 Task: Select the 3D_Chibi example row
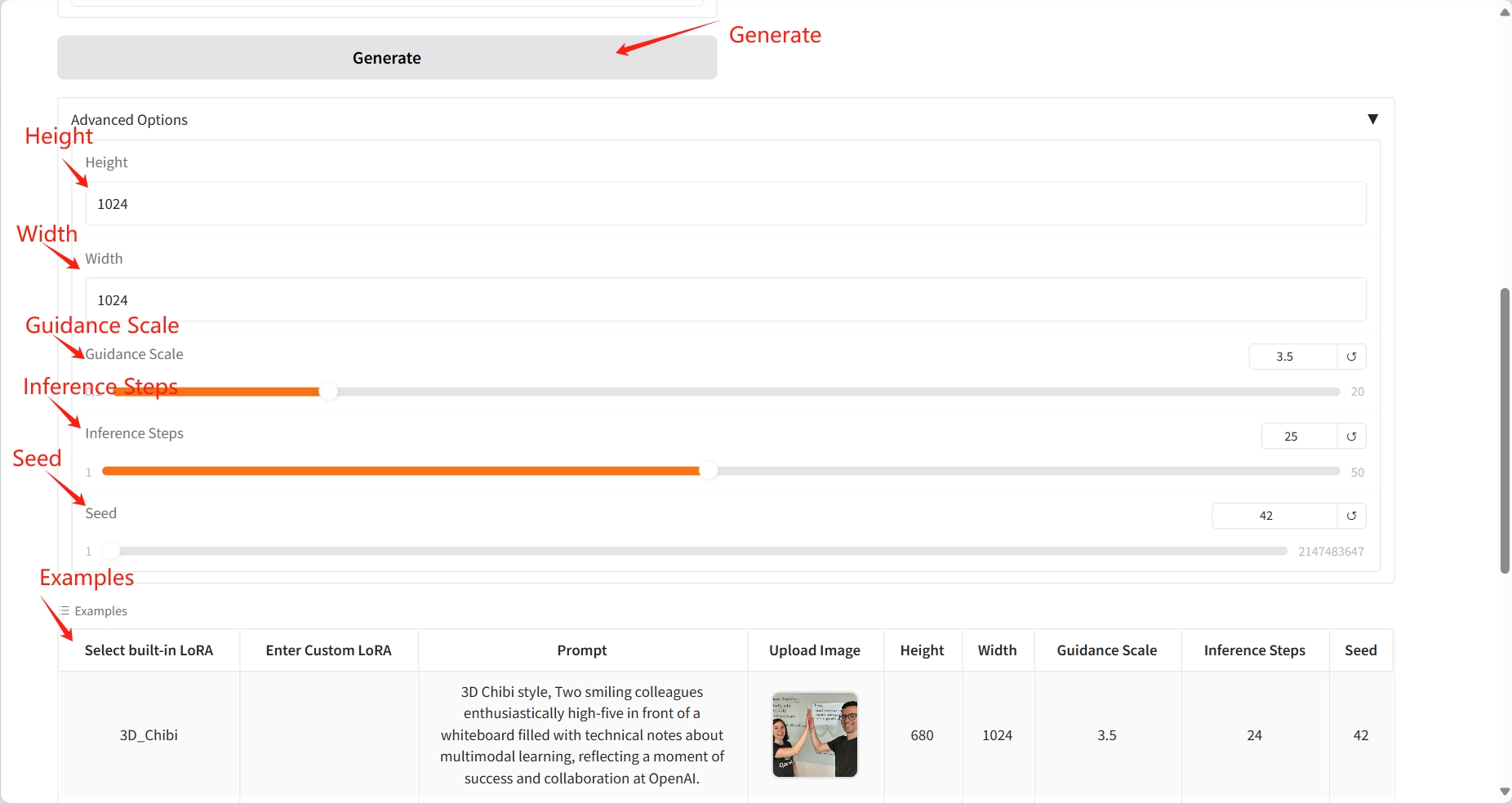click(x=149, y=734)
